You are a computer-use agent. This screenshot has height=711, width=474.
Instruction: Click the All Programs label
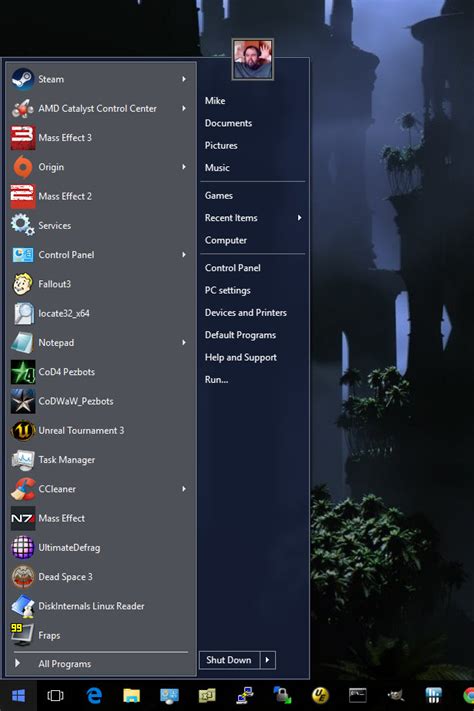pos(64,664)
